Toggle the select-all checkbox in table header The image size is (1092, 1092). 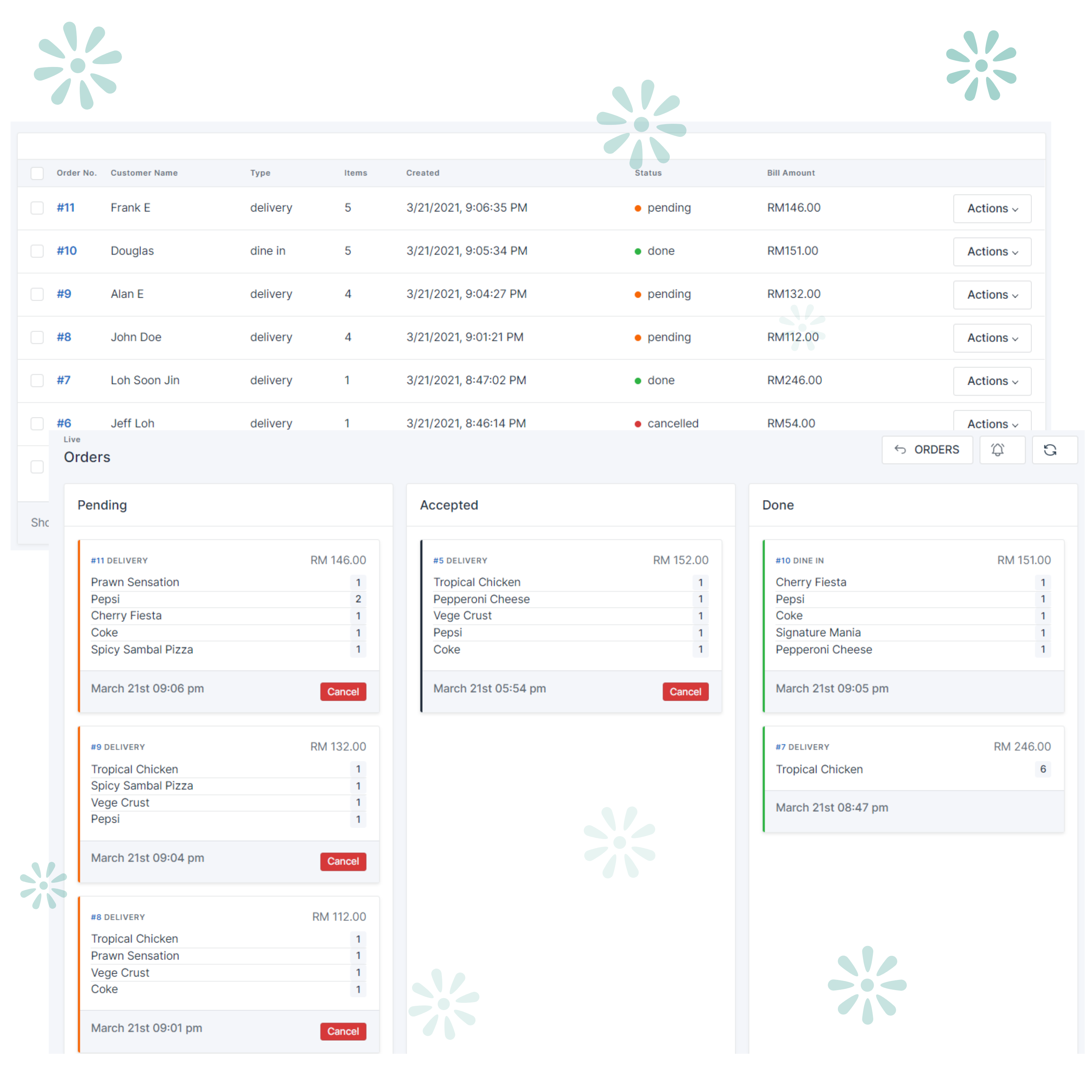tap(37, 174)
